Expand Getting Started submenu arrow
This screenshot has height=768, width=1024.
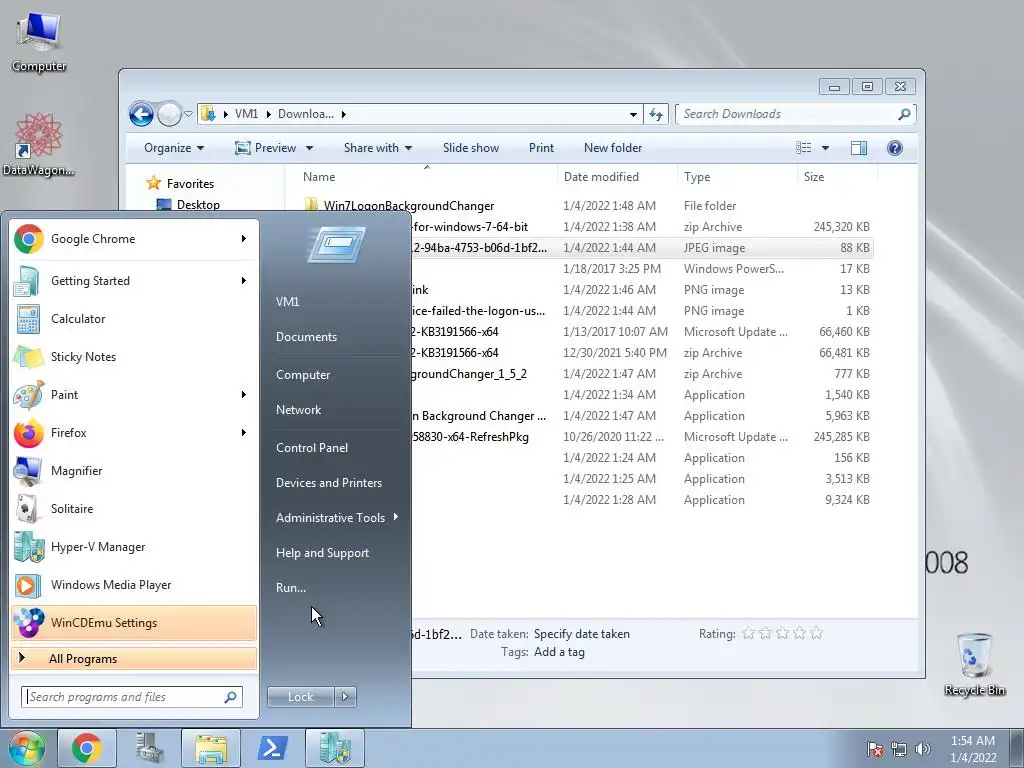[244, 280]
